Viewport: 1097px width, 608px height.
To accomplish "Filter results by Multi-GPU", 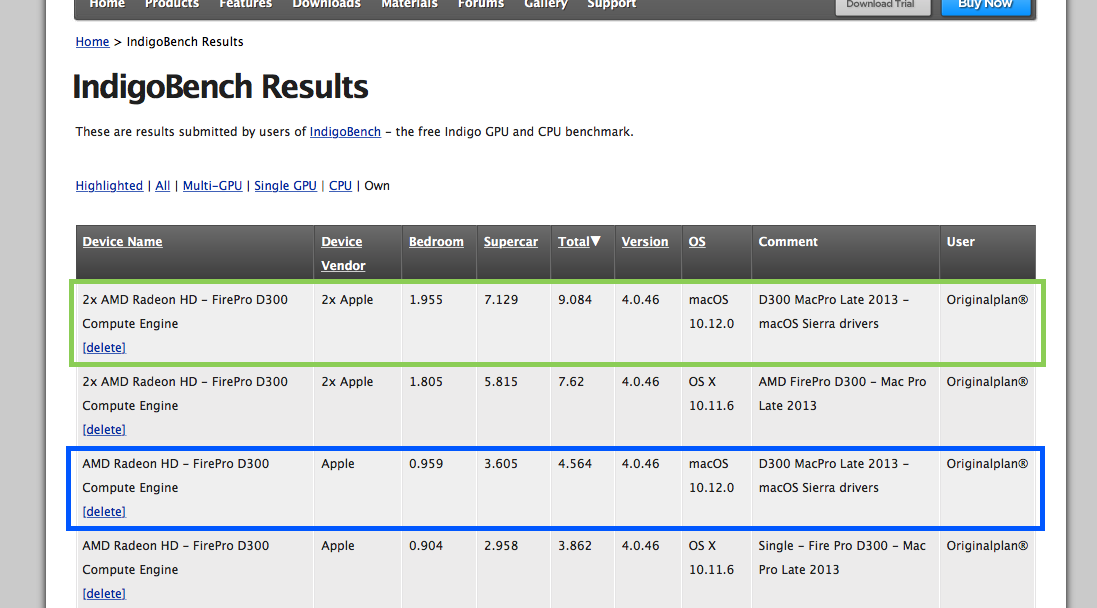I will tap(213, 185).
